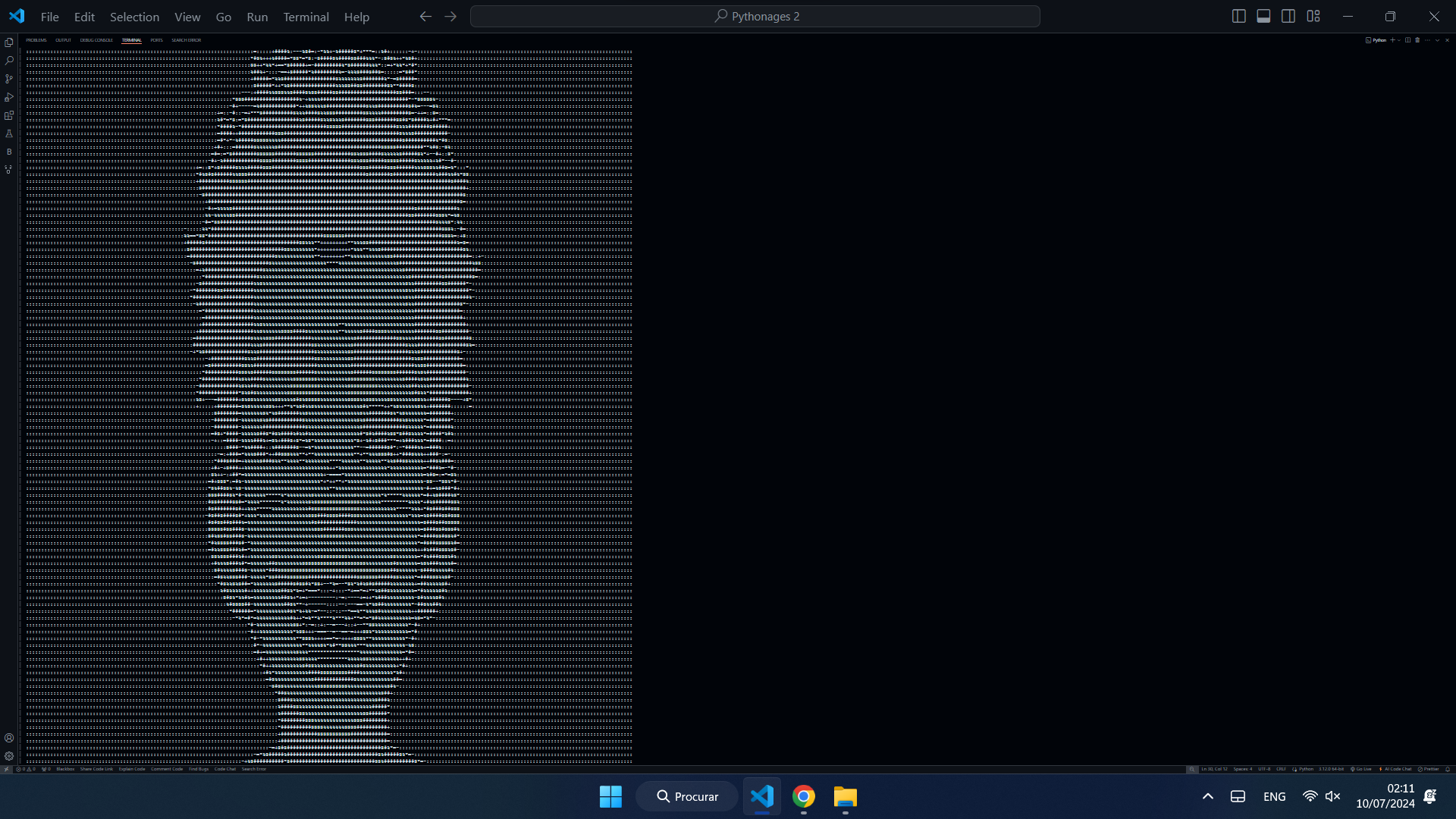Open the Run and Debug view

pyautogui.click(x=9, y=97)
